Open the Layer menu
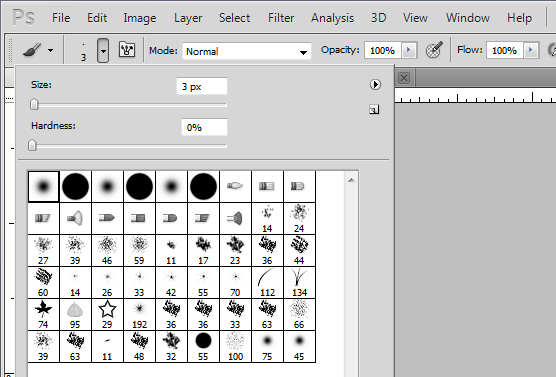 188,18
